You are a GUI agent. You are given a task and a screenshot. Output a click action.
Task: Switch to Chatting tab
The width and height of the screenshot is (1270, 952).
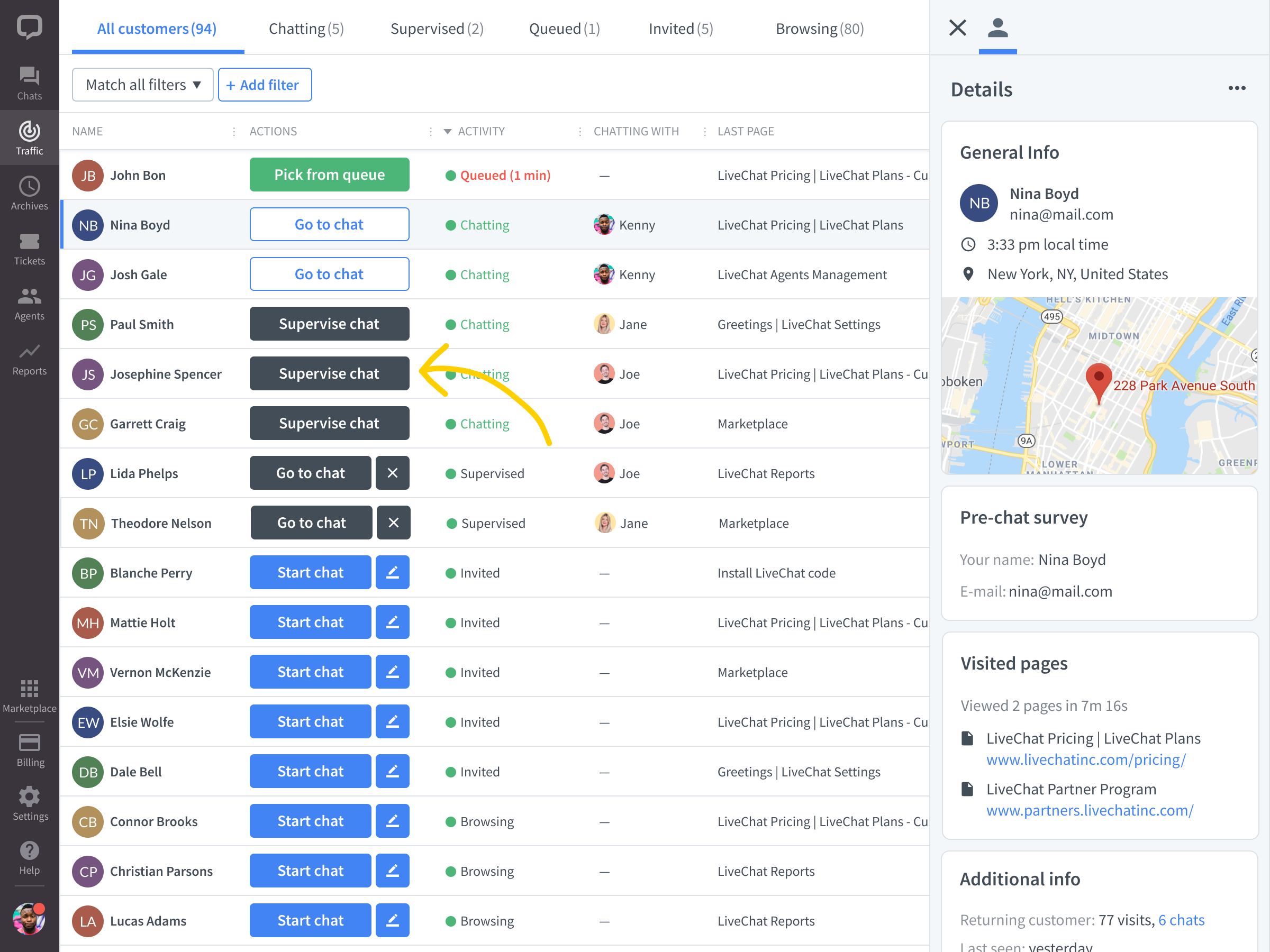(x=306, y=28)
